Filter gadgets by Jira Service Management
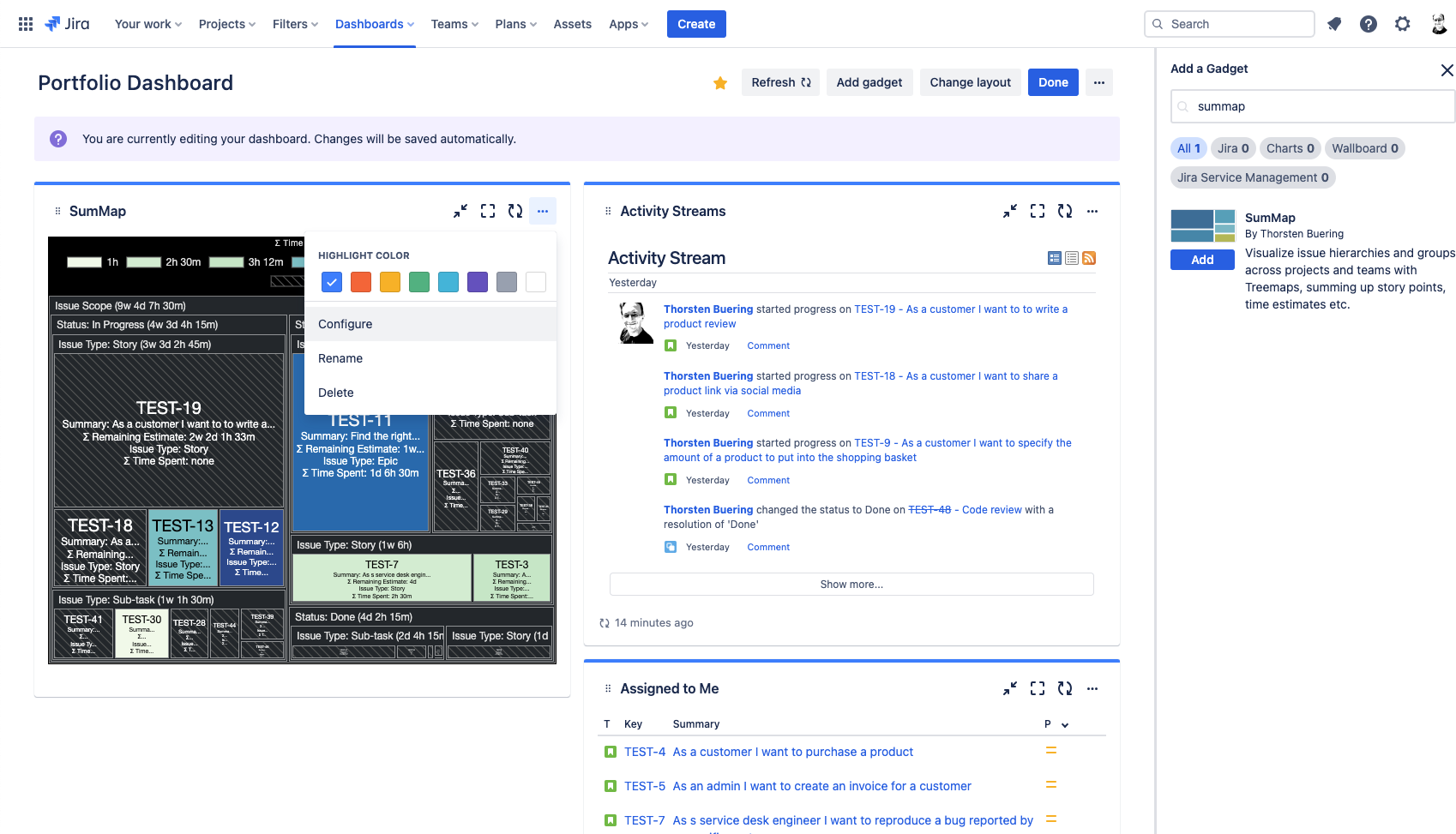This screenshot has width=1456, height=834. point(1253,177)
